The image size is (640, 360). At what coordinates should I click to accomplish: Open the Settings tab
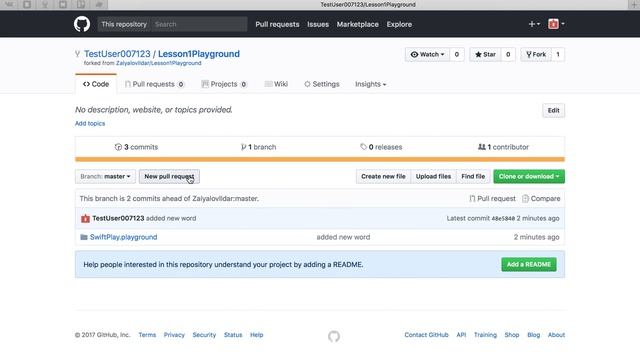click(x=322, y=84)
